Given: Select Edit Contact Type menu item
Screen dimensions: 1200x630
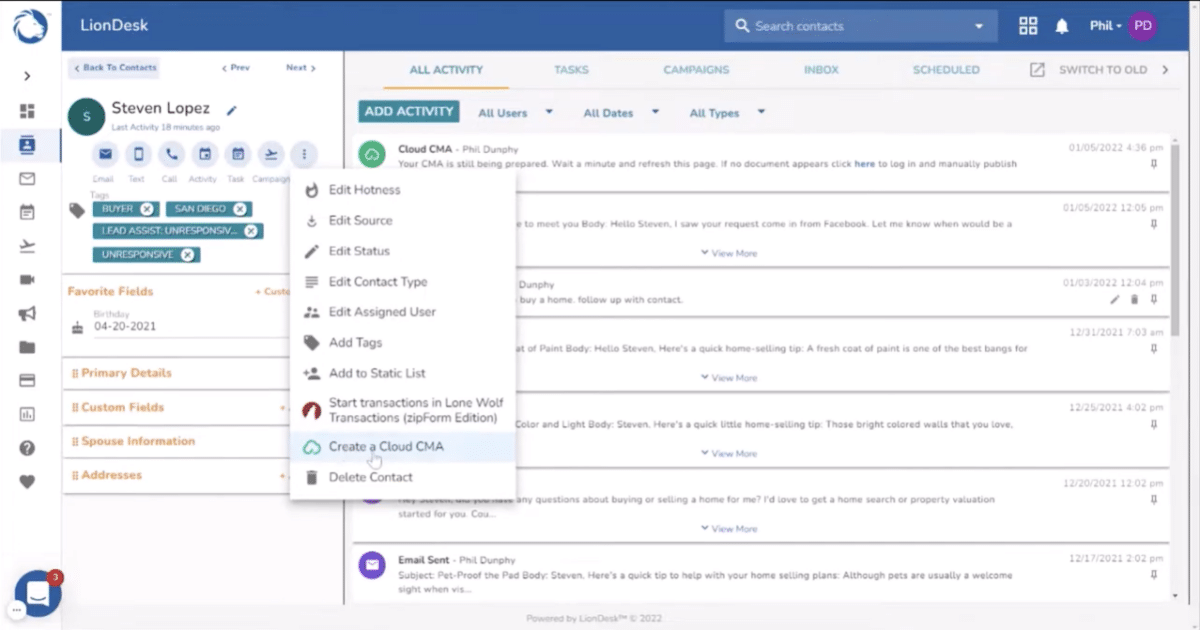Looking at the screenshot, I should pos(402,282).
